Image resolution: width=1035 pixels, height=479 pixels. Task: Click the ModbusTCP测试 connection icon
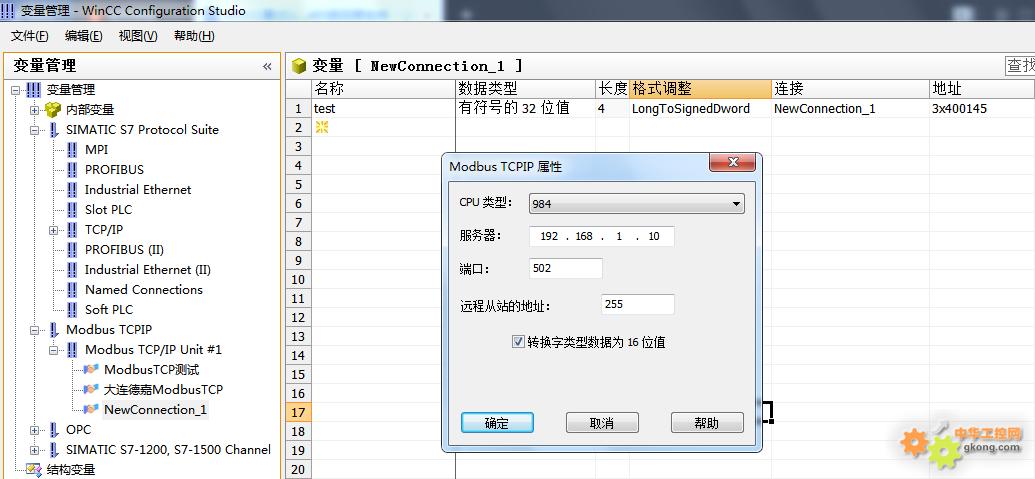coord(91,369)
